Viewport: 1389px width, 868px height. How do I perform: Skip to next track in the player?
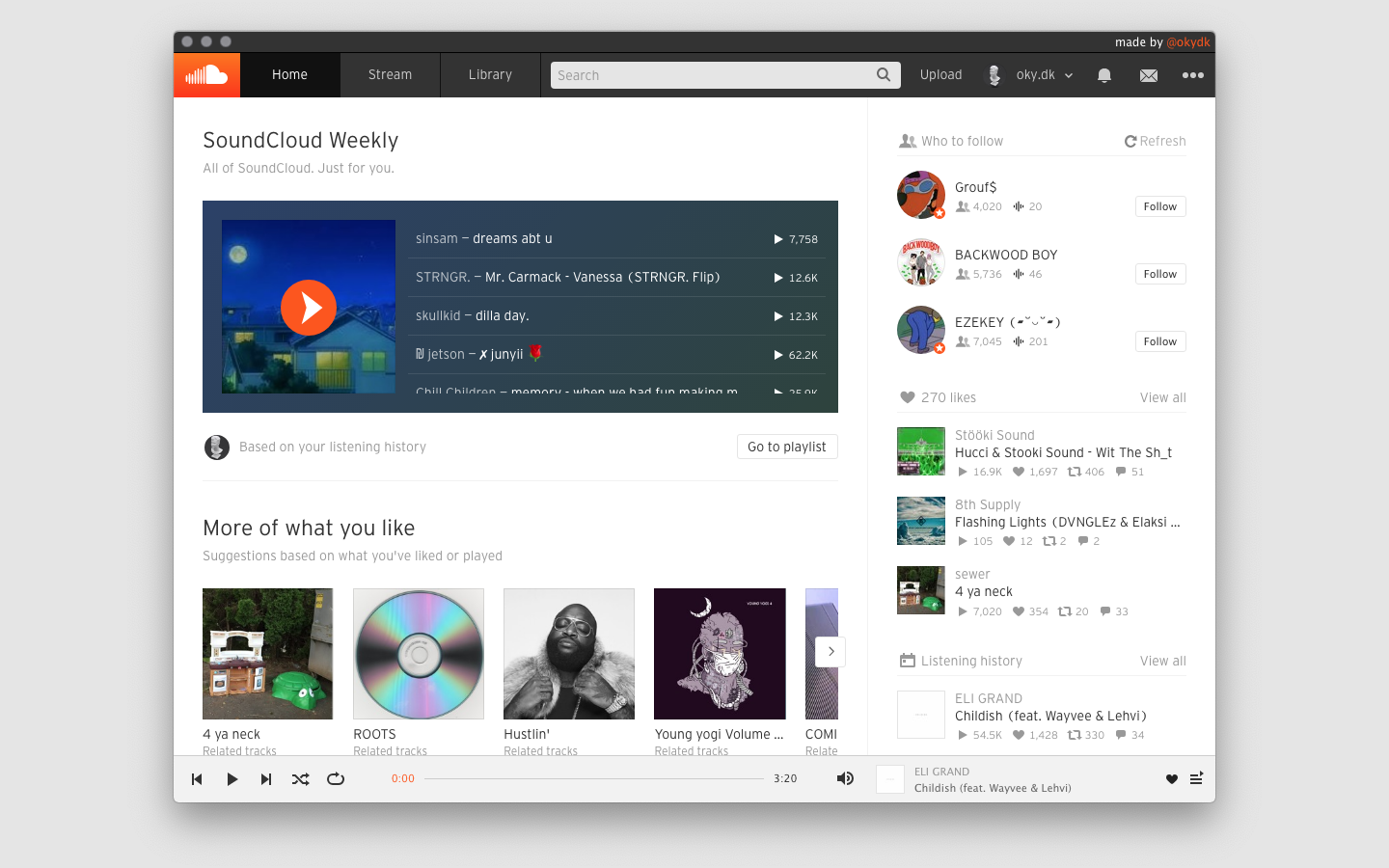coord(265,779)
